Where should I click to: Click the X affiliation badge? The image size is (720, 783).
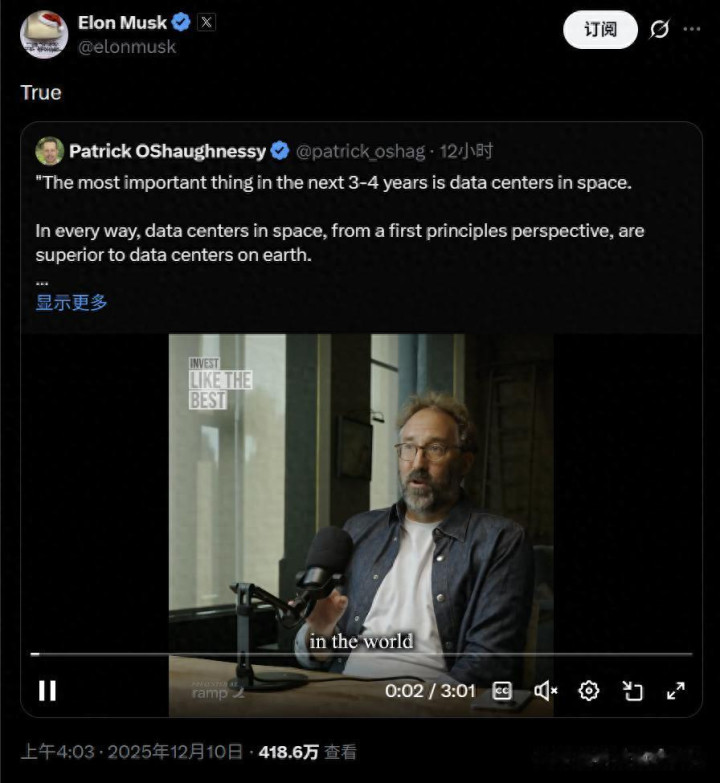tap(206, 22)
